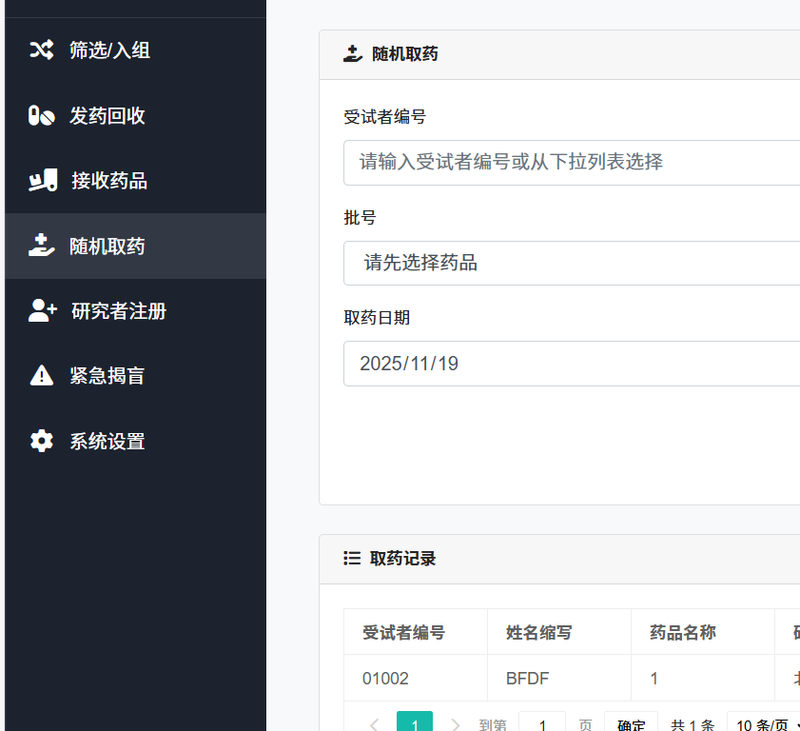
Task: Open the 筛选/入组 menu item
Action: click(x=110, y=50)
